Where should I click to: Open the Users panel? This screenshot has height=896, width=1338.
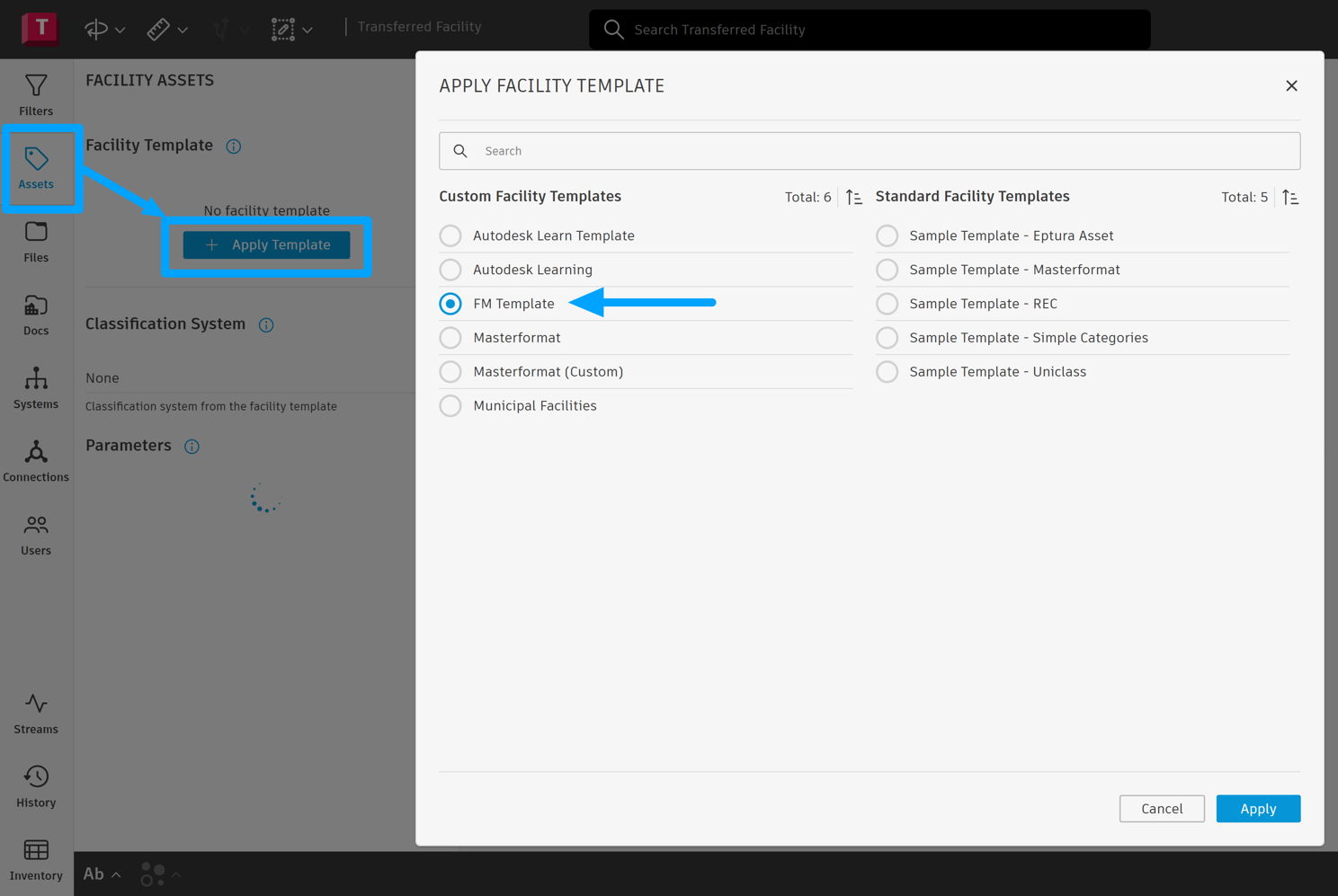36,534
